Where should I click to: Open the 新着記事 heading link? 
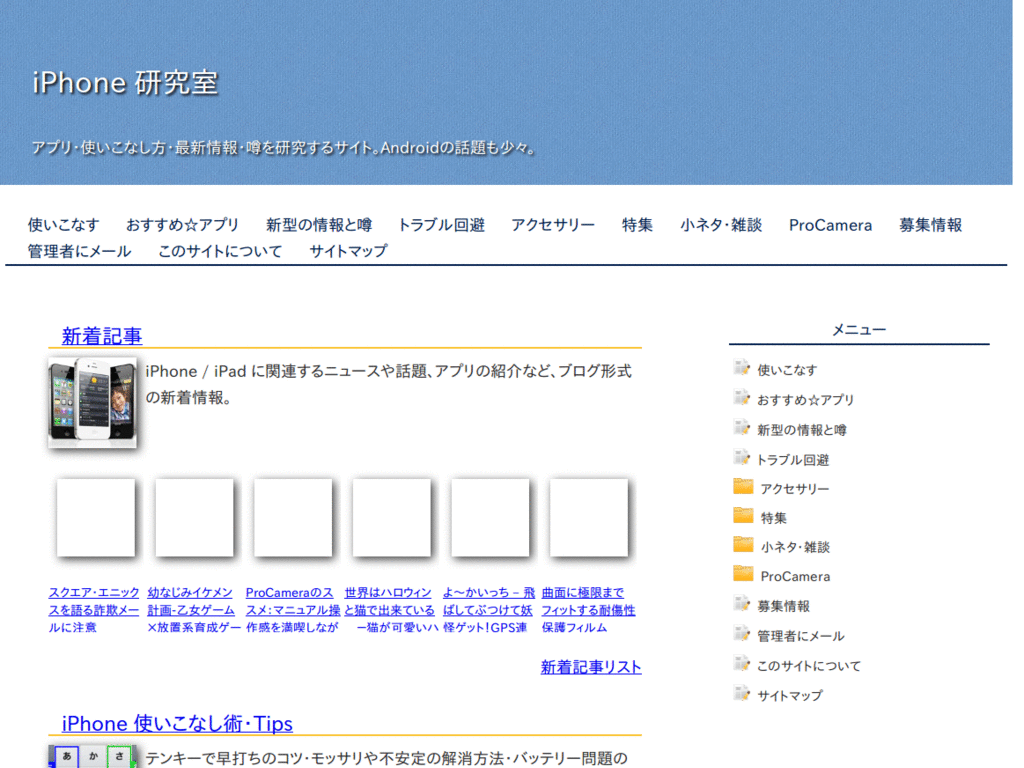102,336
